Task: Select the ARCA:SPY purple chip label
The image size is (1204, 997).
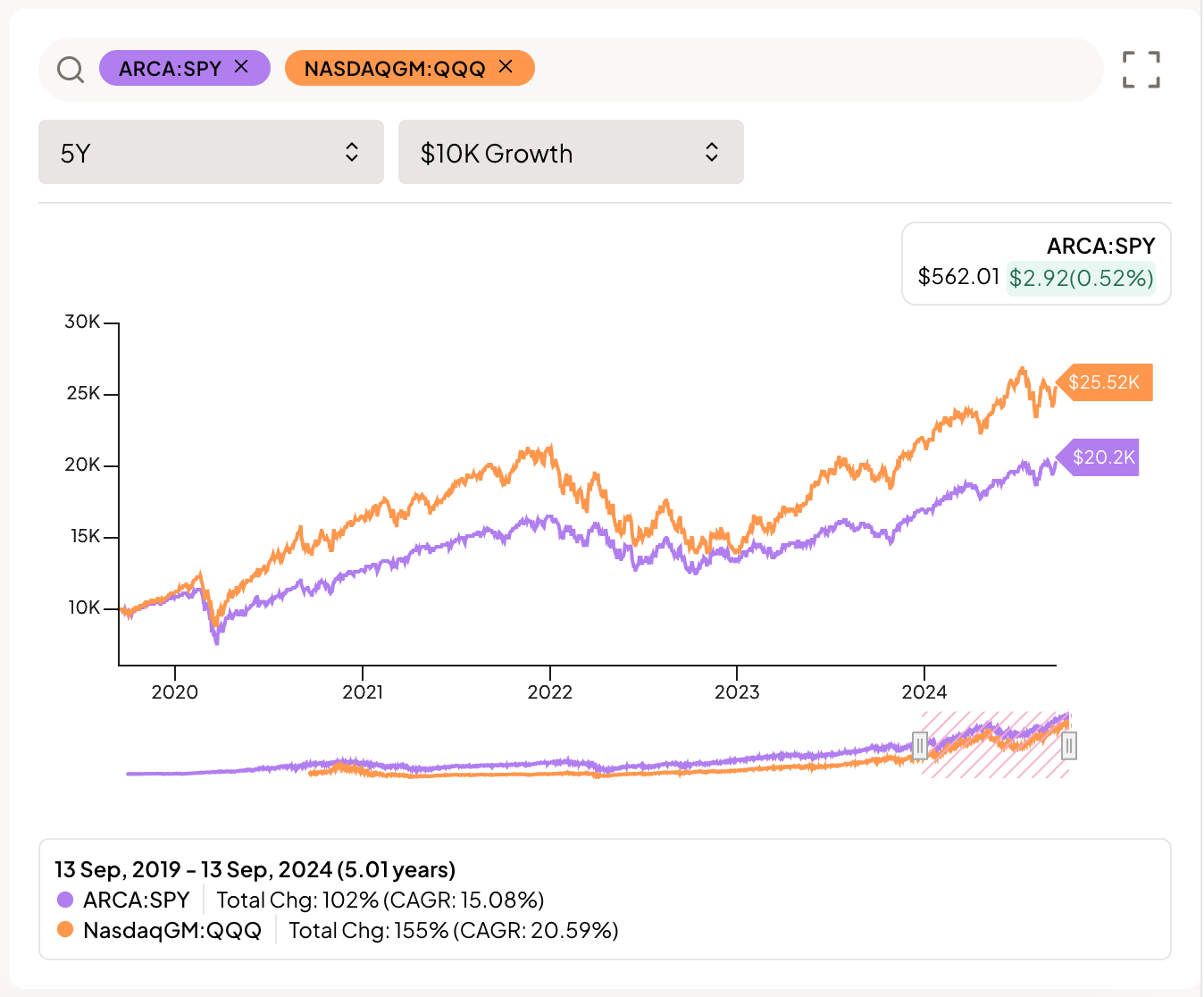Action: [x=170, y=69]
